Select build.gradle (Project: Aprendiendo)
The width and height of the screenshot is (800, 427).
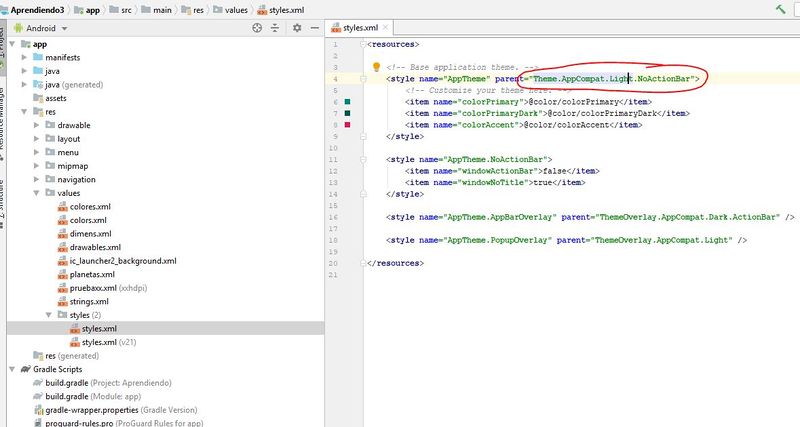pyautogui.click(x=102, y=383)
